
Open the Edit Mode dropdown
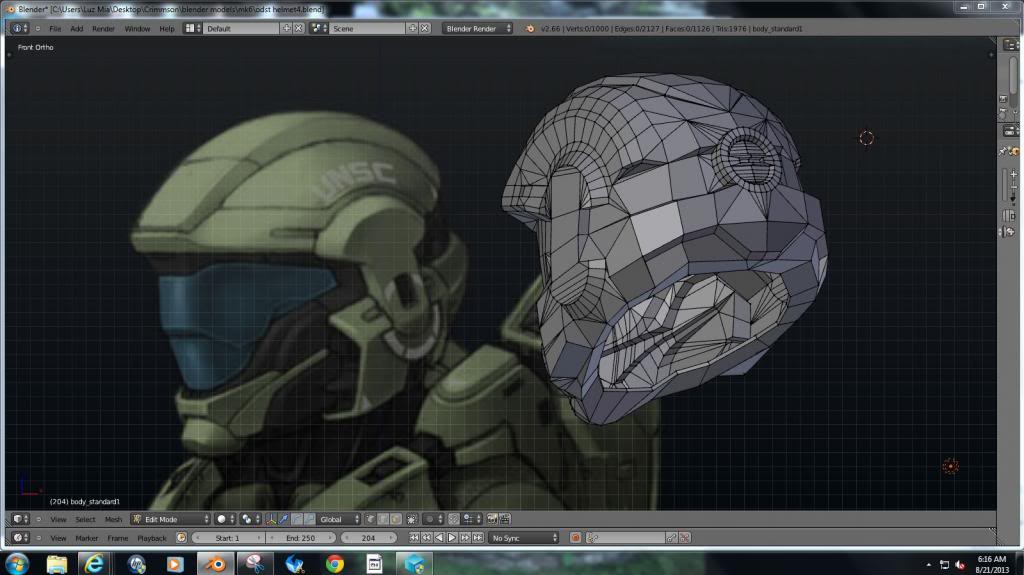point(171,519)
